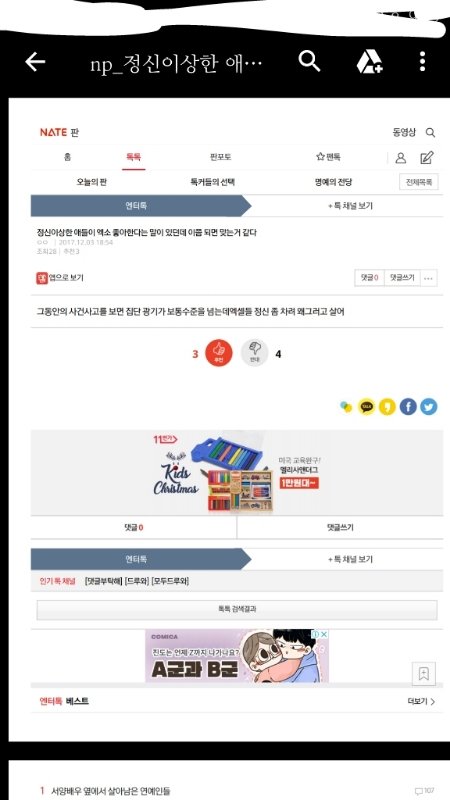Click the bookmark icon near bottom right
The width and height of the screenshot is (450, 800).
pyautogui.click(x=423, y=673)
